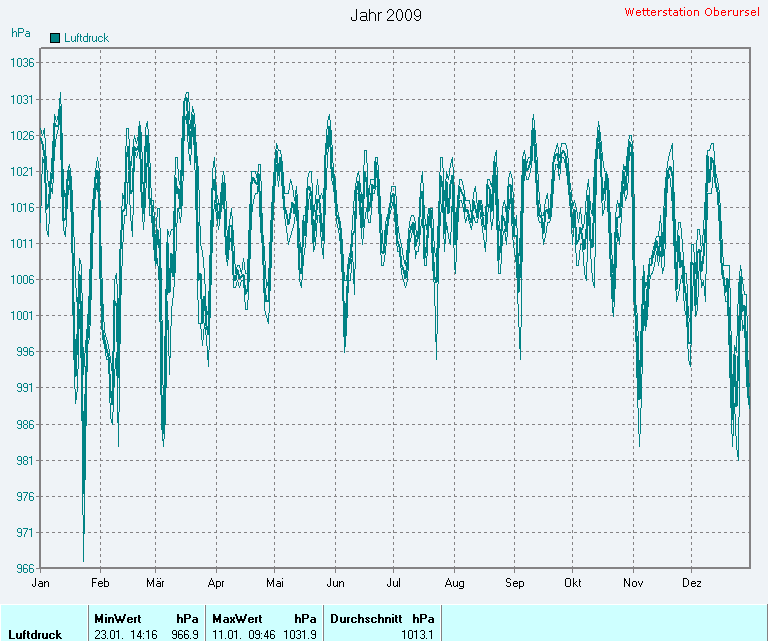Click the maximum date '11.01. 09:46'
This screenshot has width=768, height=641.
(x=244, y=635)
